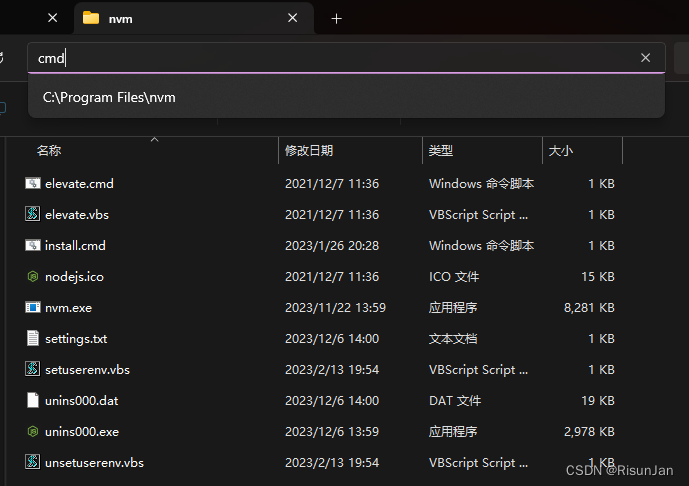The height and width of the screenshot is (486, 689).
Task: Toggle sort direction arrow above 名称
Action: click(154, 139)
